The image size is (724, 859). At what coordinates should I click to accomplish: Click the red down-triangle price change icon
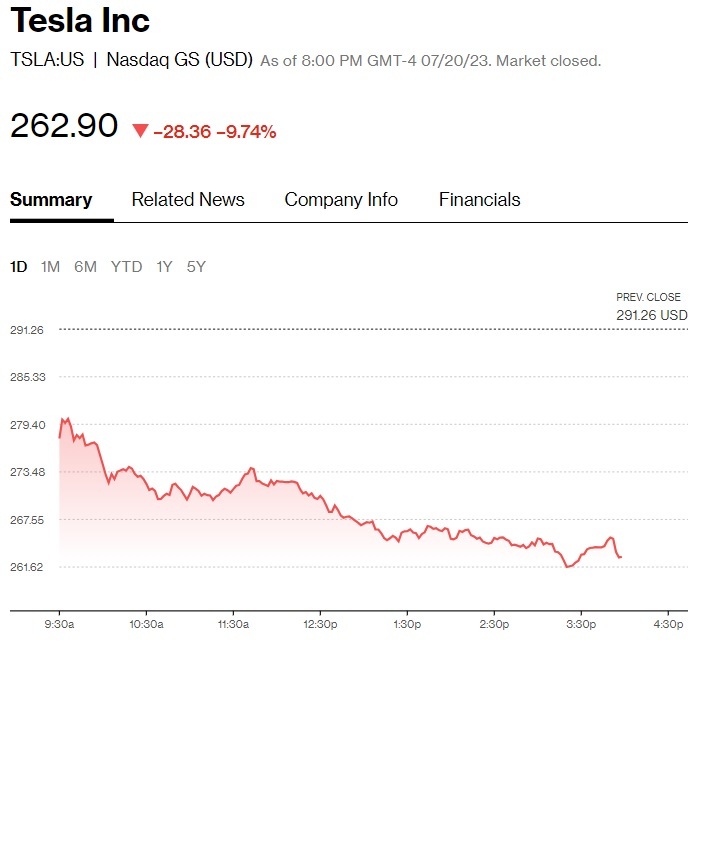[140, 131]
